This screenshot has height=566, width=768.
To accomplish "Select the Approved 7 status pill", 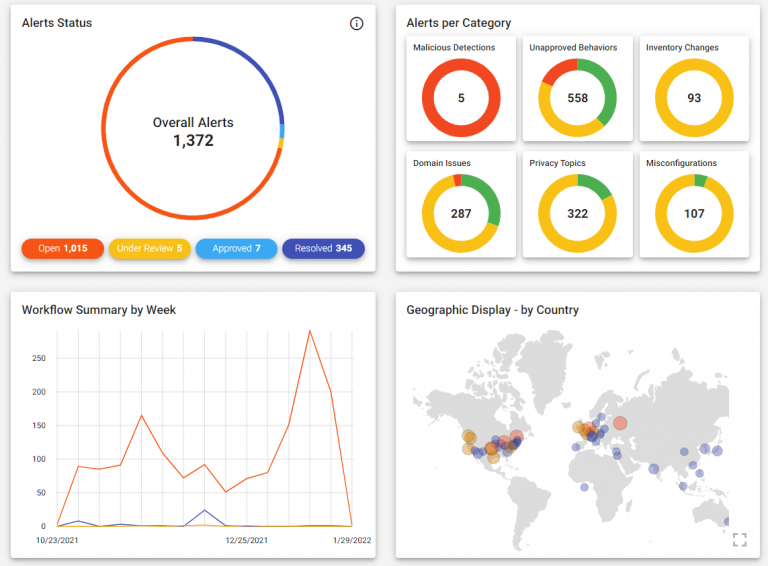I will coord(236,248).
